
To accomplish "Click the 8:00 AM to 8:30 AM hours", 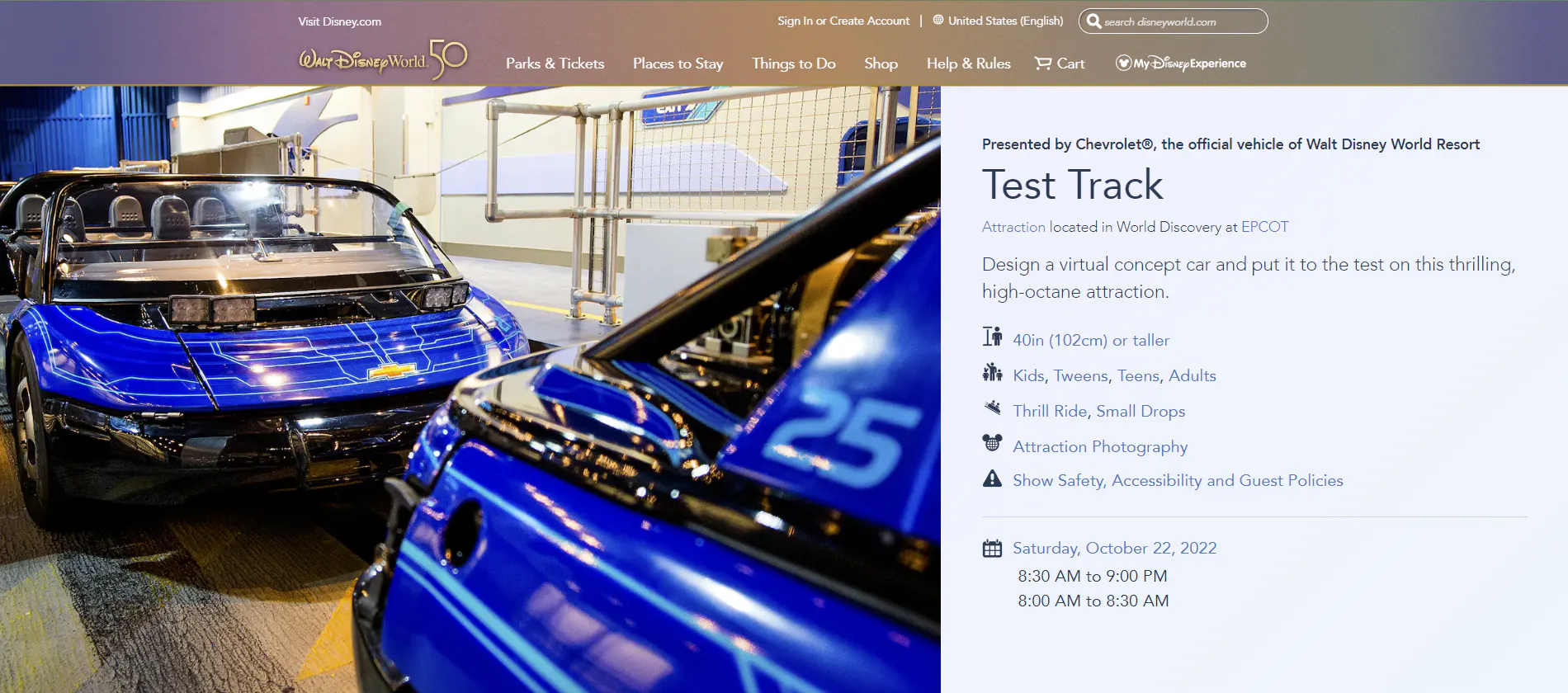I will (1093, 601).
